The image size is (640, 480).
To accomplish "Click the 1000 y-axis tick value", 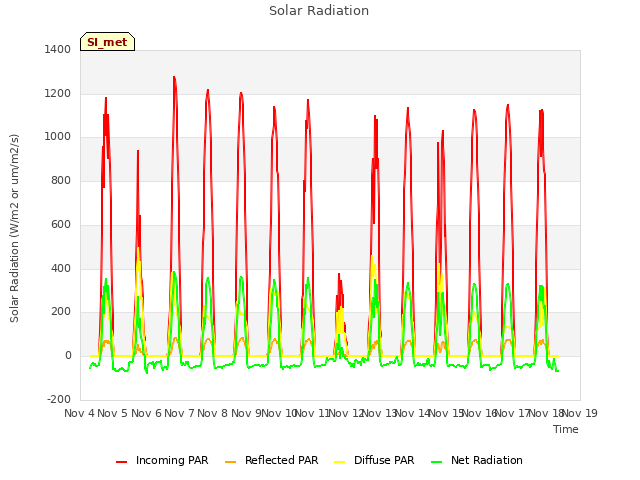I will click(58, 137).
